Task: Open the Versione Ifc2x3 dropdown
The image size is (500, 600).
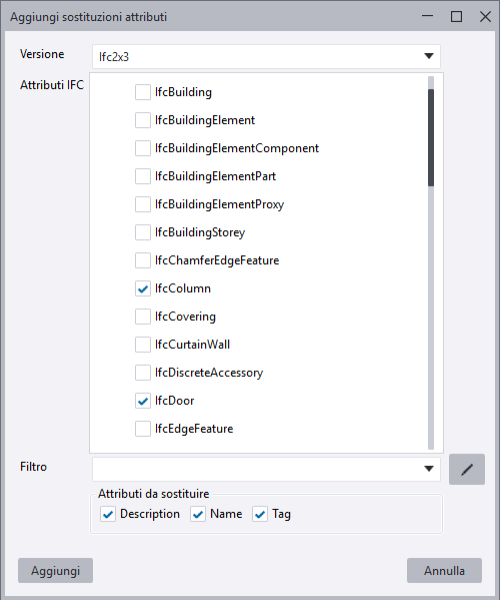Action: coord(266,57)
